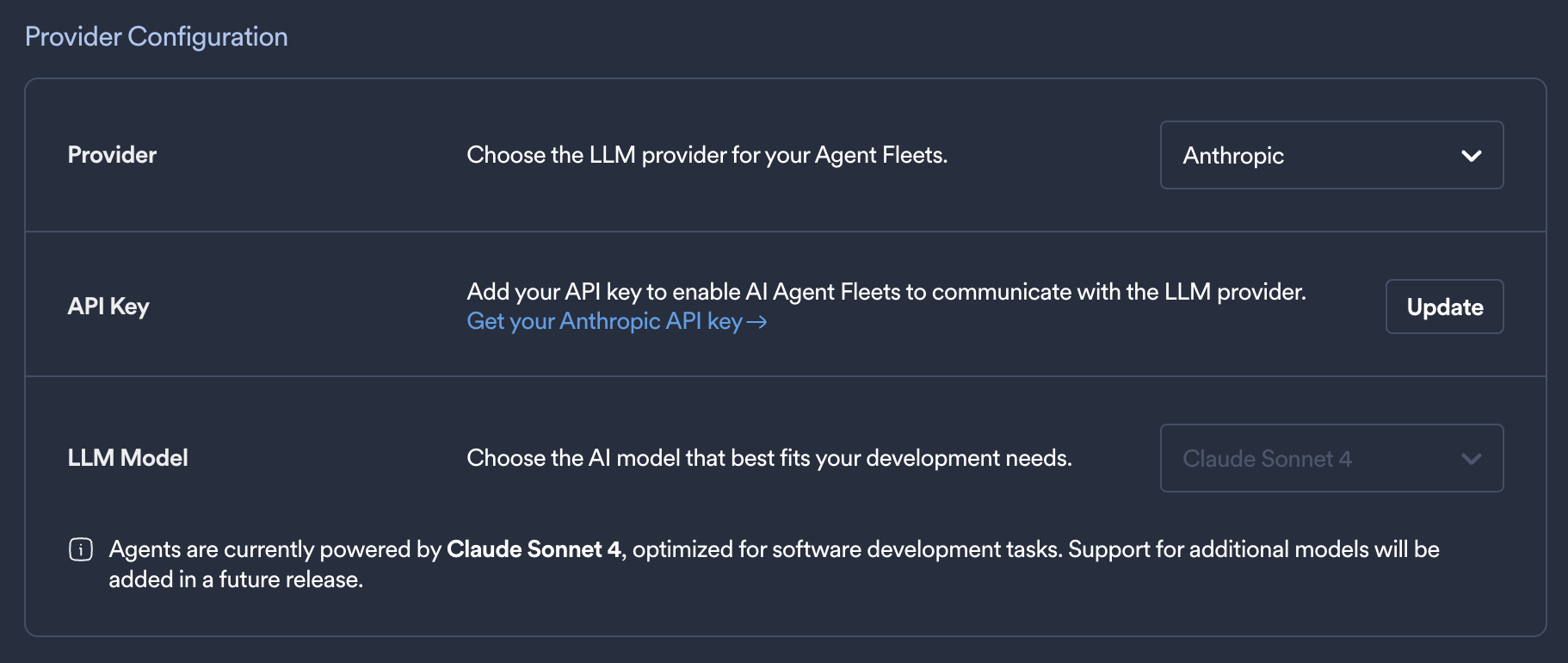Click the Anthropic text in the provider selector
This screenshot has width=1568, height=663.
pyautogui.click(x=1233, y=156)
